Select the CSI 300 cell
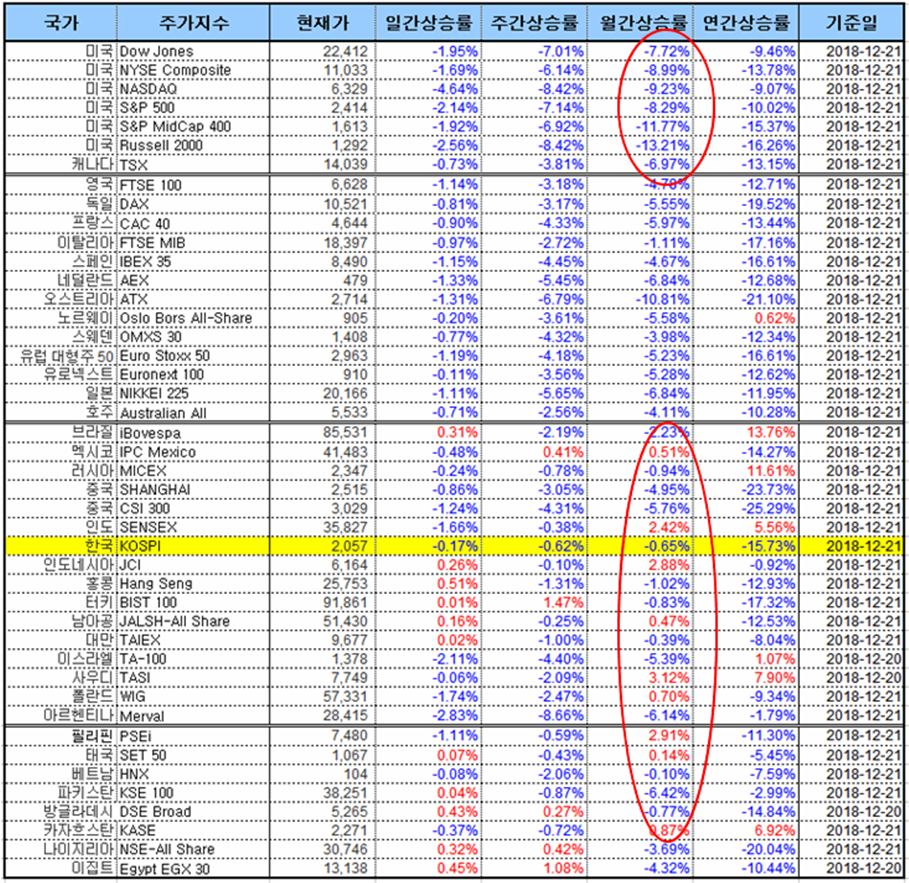The height and width of the screenshot is (883, 909). (x=193, y=508)
